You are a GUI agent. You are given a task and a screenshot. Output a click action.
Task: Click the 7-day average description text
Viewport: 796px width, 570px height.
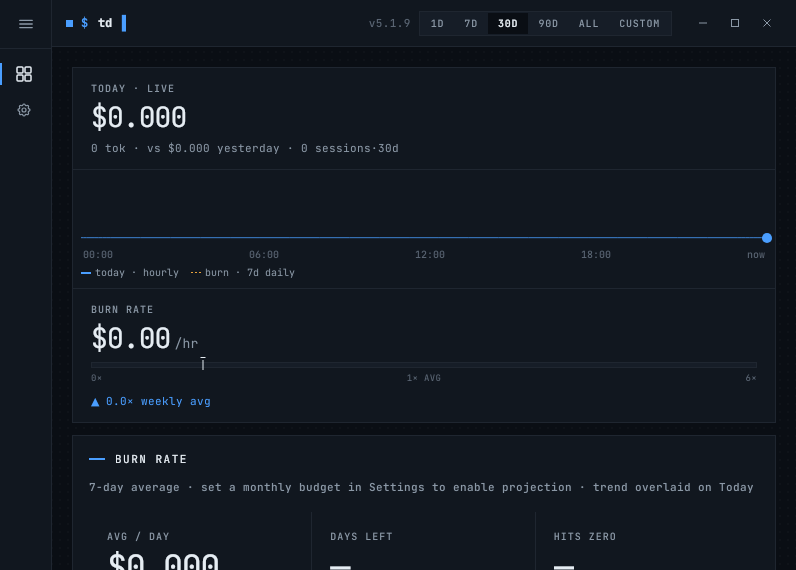[421, 487]
